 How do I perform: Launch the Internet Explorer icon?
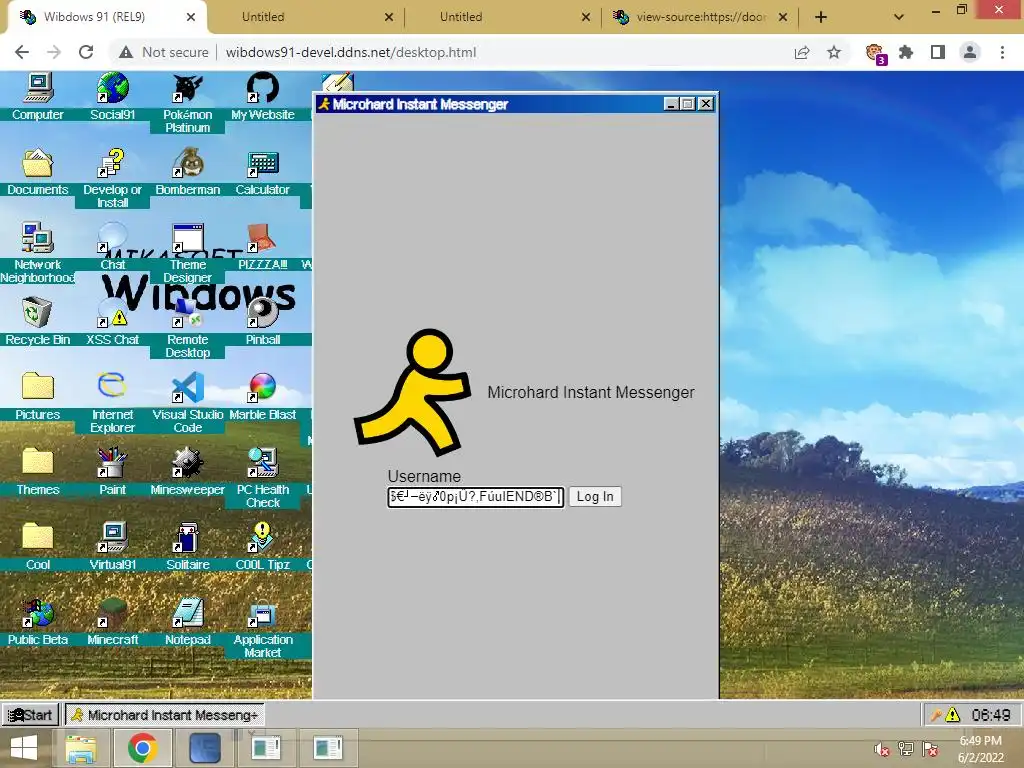point(112,387)
